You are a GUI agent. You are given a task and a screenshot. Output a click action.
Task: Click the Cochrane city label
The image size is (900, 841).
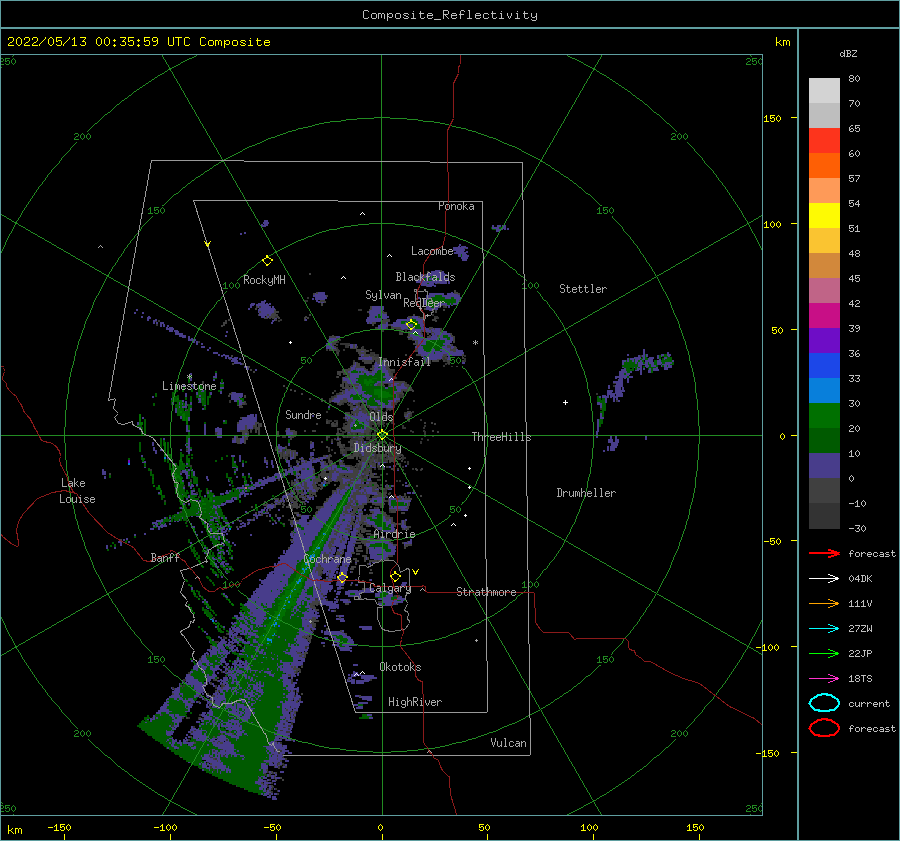point(327,559)
